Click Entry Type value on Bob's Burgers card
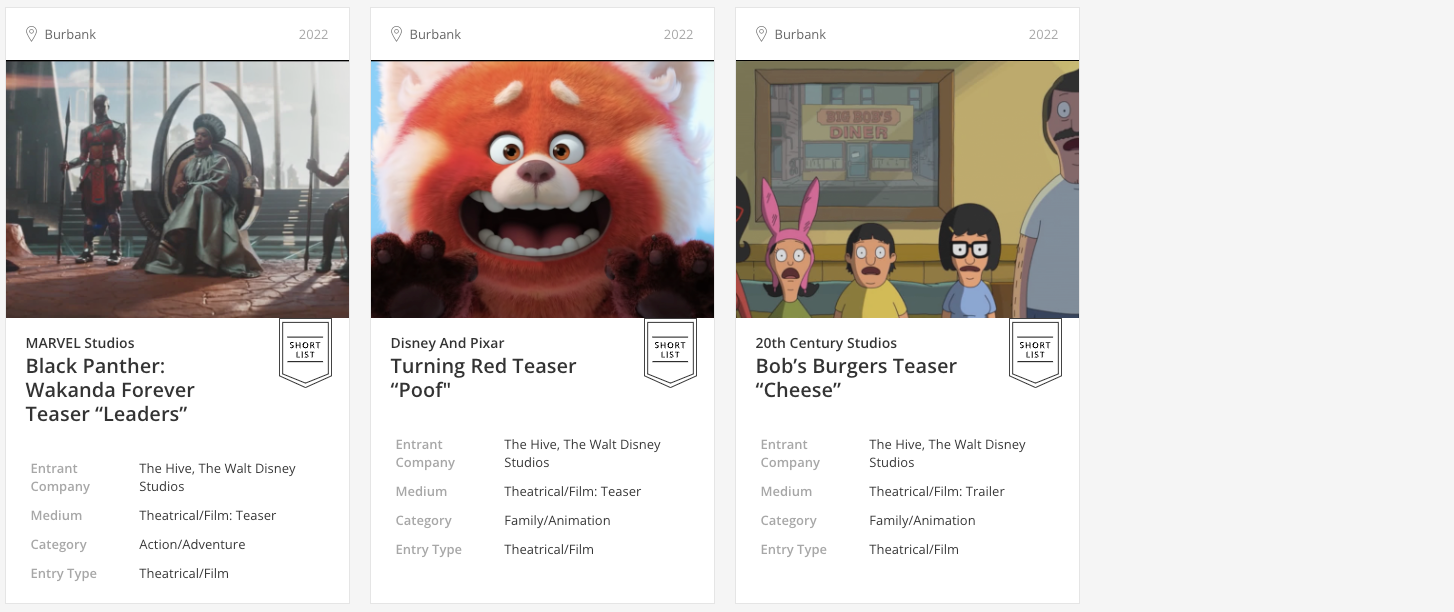This screenshot has width=1454, height=612. (914, 550)
